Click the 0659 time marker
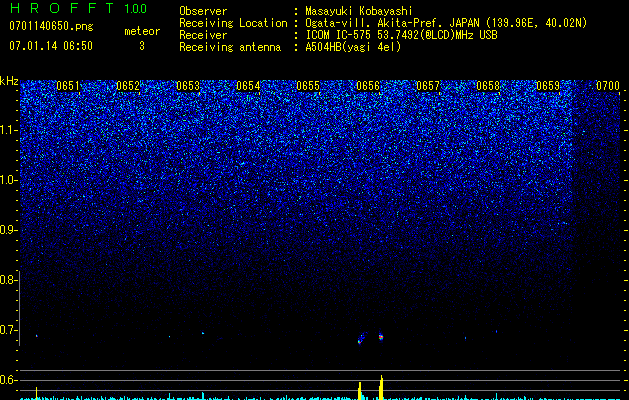 coord(548,86)
